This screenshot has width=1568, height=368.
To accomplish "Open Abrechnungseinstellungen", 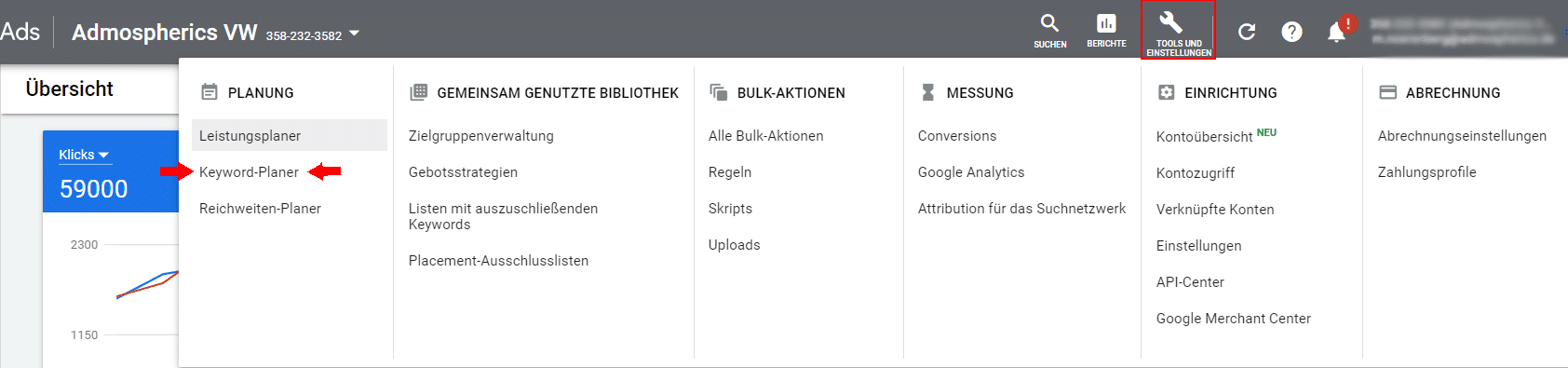I will (x=1462, y=136).
